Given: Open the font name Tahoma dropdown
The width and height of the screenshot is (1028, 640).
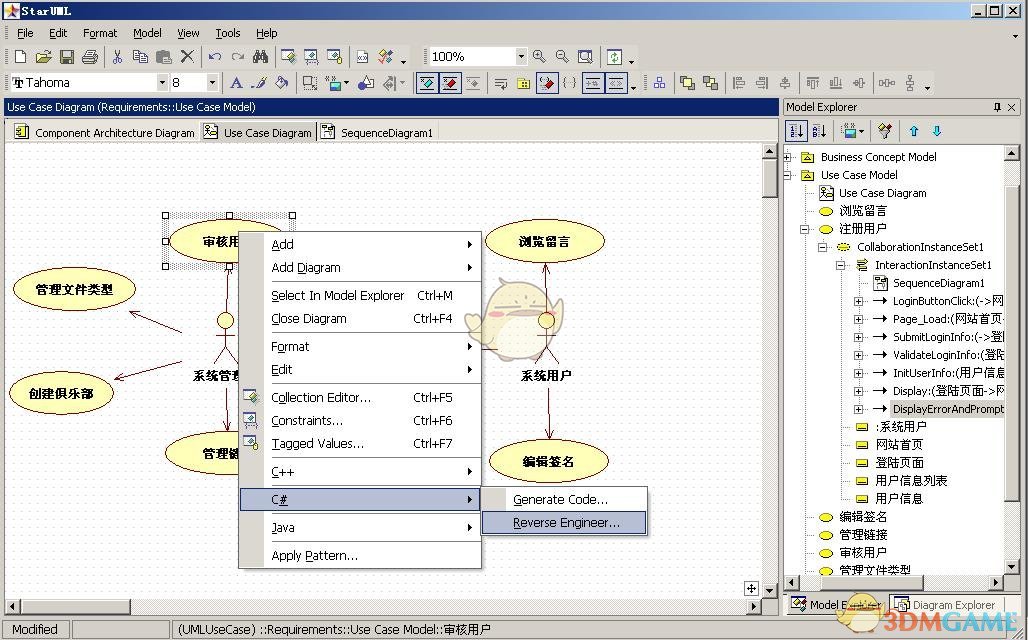Looking at the screenshot, I should [x=162, y=83].
